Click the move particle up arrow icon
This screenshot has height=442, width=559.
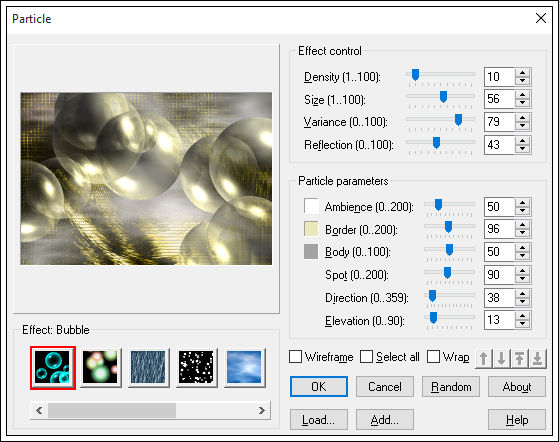pos(484,359)
